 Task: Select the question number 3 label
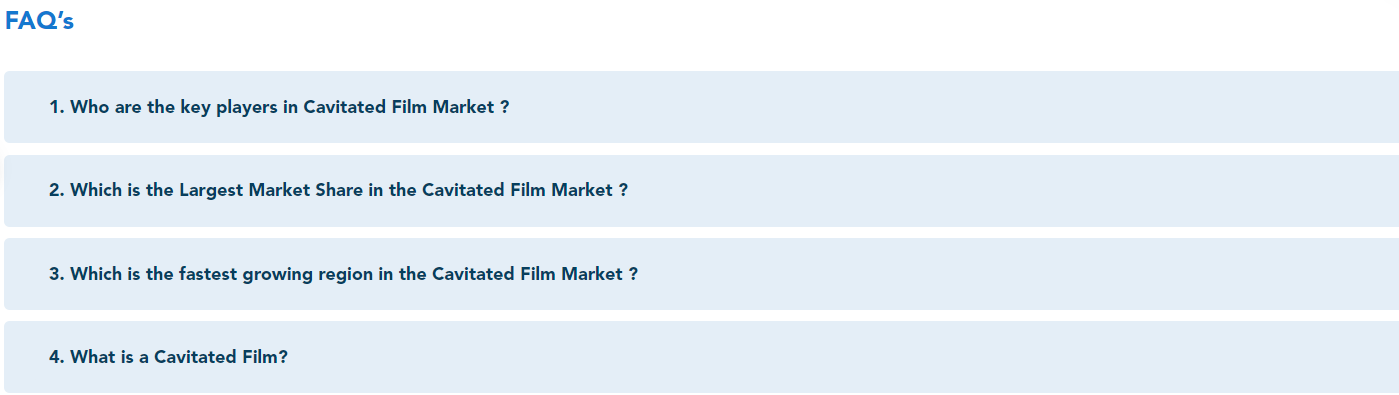click(56, 274)
